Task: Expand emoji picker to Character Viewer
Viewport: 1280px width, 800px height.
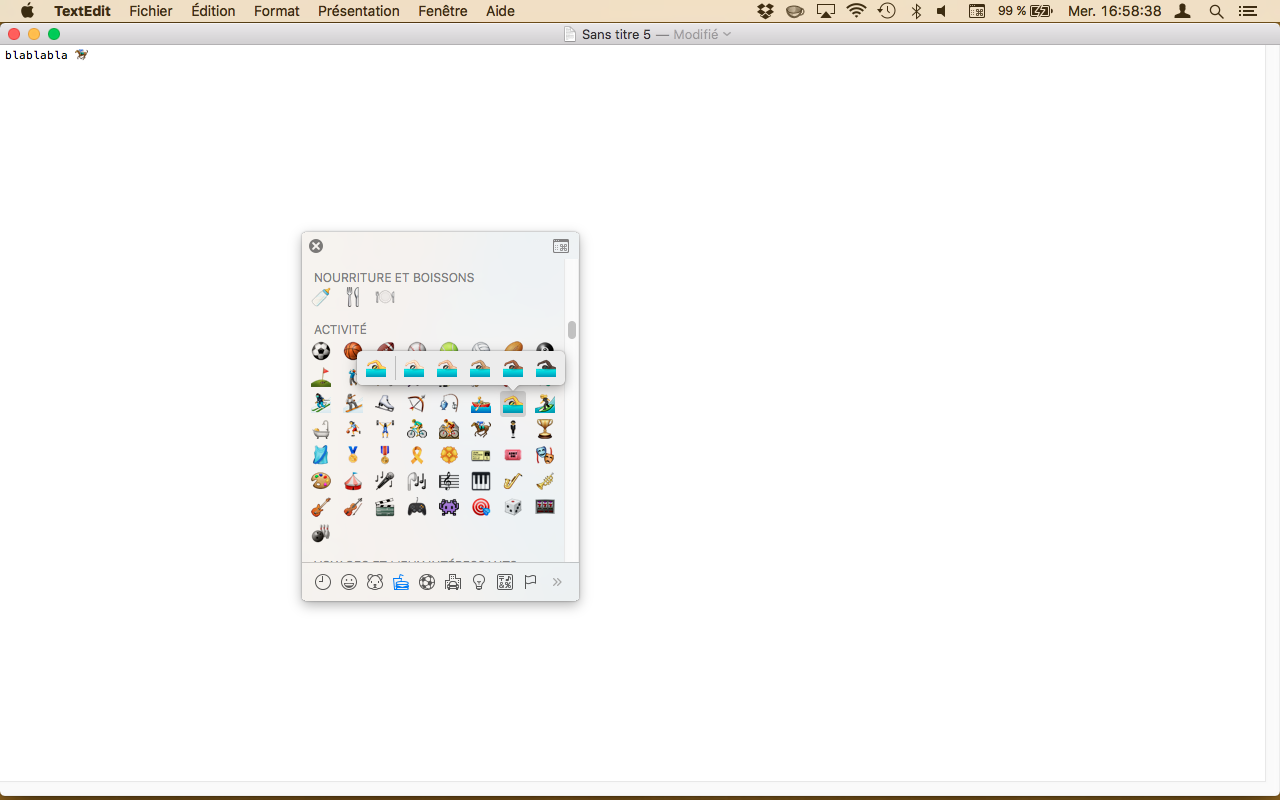Action: [x=561, y=246]
